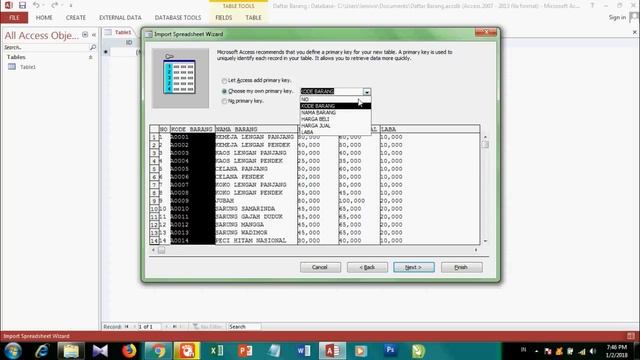The width and height of the screenshot is (640, 360).
Task: Click the preview vertical scrollbar thumb
Action: pos(485,144)
